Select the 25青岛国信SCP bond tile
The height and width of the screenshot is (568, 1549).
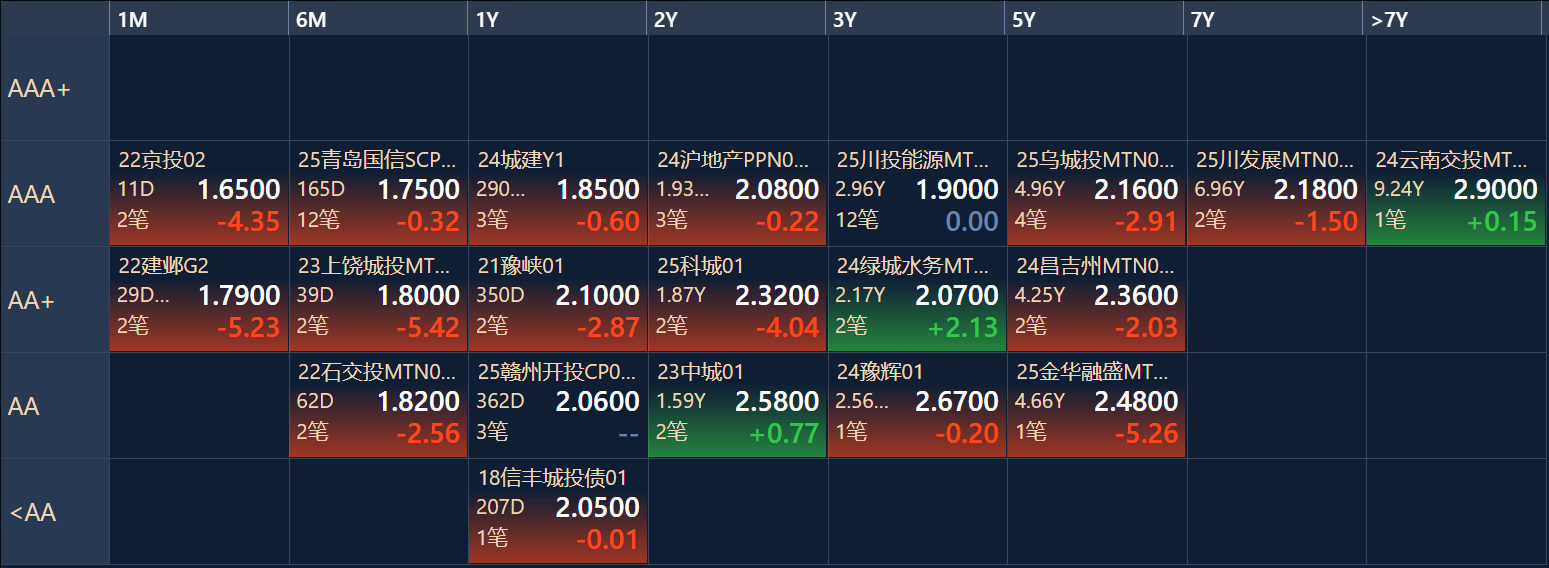pyautogui.click(x=378, y=193)
